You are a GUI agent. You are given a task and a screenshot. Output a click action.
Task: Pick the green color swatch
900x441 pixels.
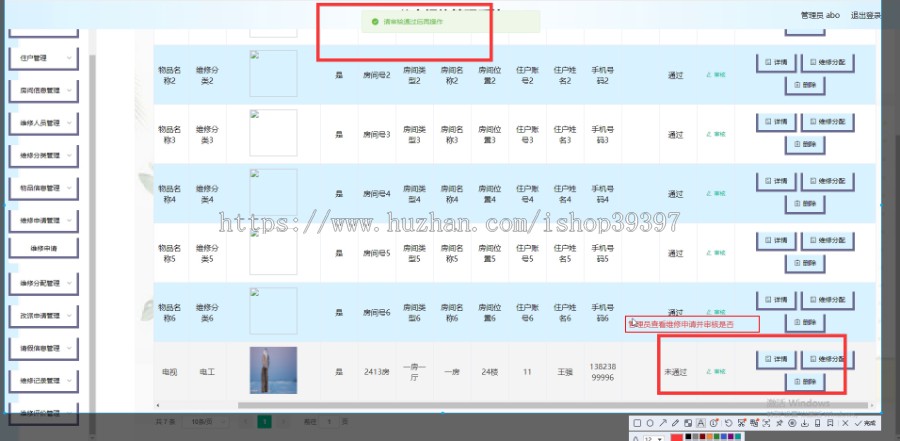716,436
